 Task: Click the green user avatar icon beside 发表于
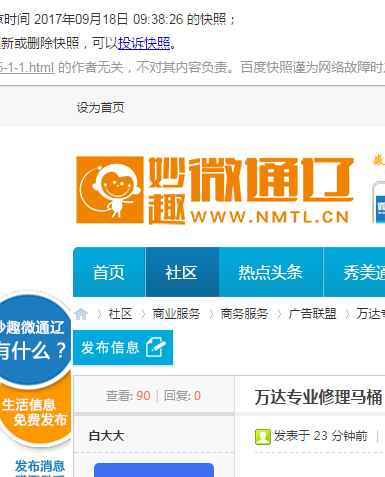(263, 437)
